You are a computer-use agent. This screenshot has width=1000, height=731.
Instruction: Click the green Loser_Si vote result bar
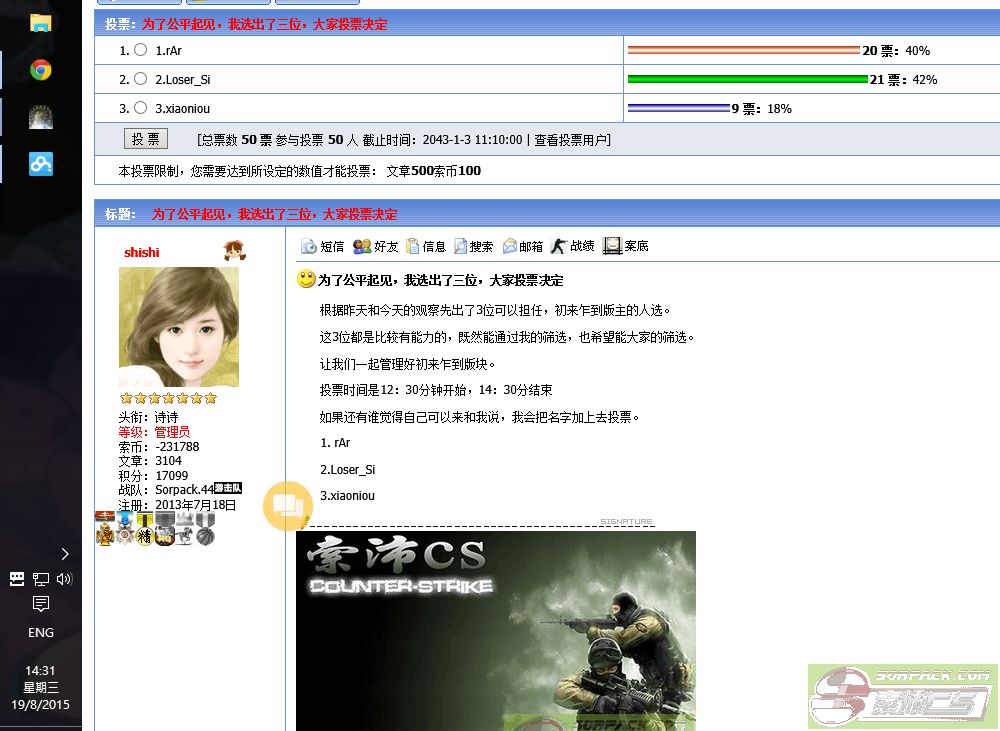coord(747,79)
